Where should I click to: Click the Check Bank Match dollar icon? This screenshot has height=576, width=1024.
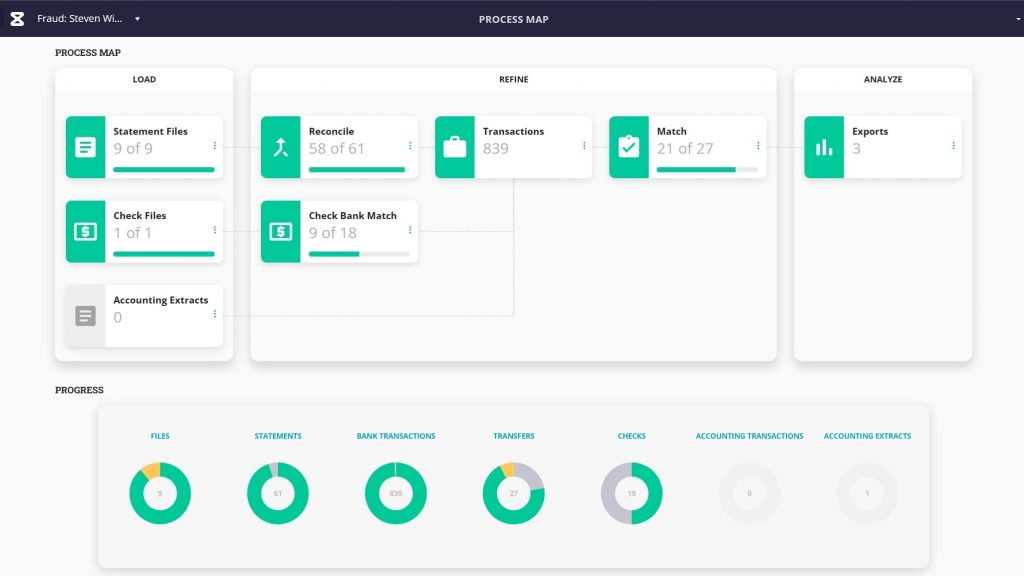pyautogui.click(x=281, y=231)
